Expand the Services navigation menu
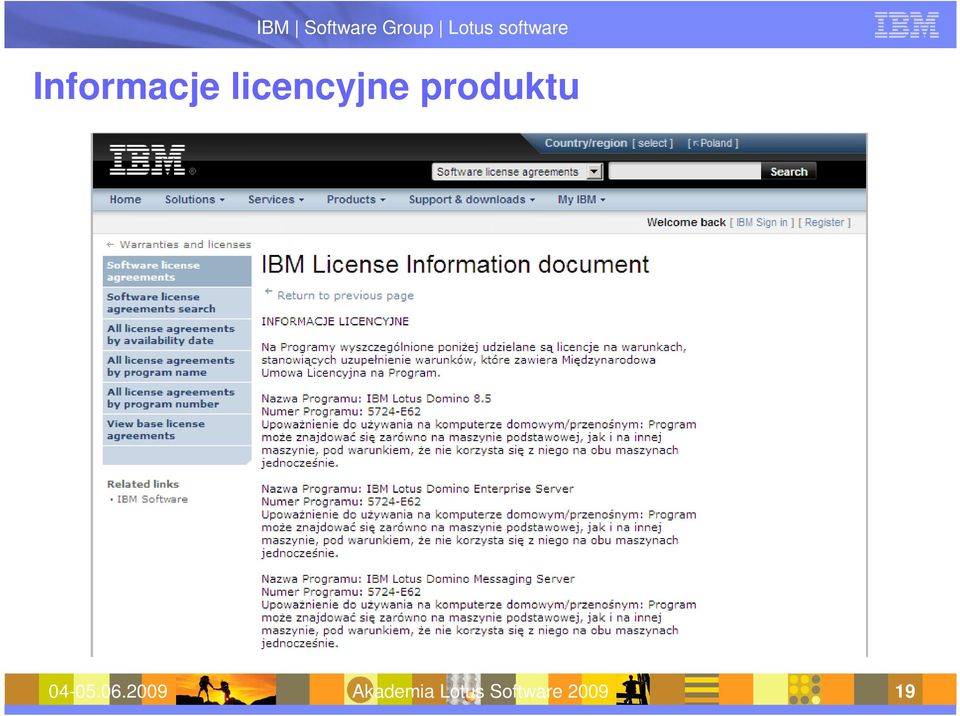 276,199
